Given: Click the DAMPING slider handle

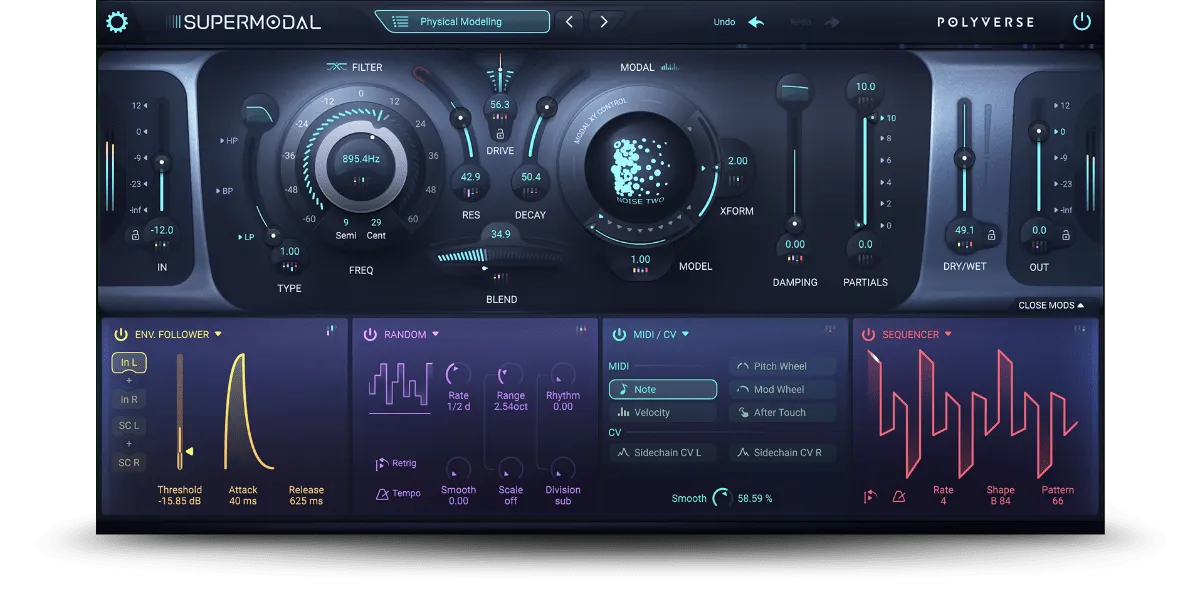Looking at the screenshot, I should point(794,224).
